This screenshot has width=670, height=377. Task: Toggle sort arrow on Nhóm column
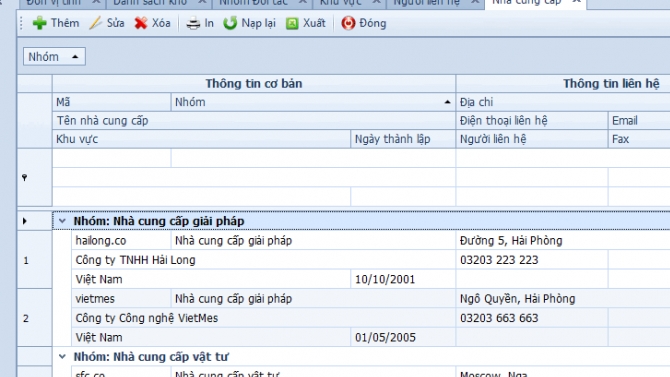point(447,102)
